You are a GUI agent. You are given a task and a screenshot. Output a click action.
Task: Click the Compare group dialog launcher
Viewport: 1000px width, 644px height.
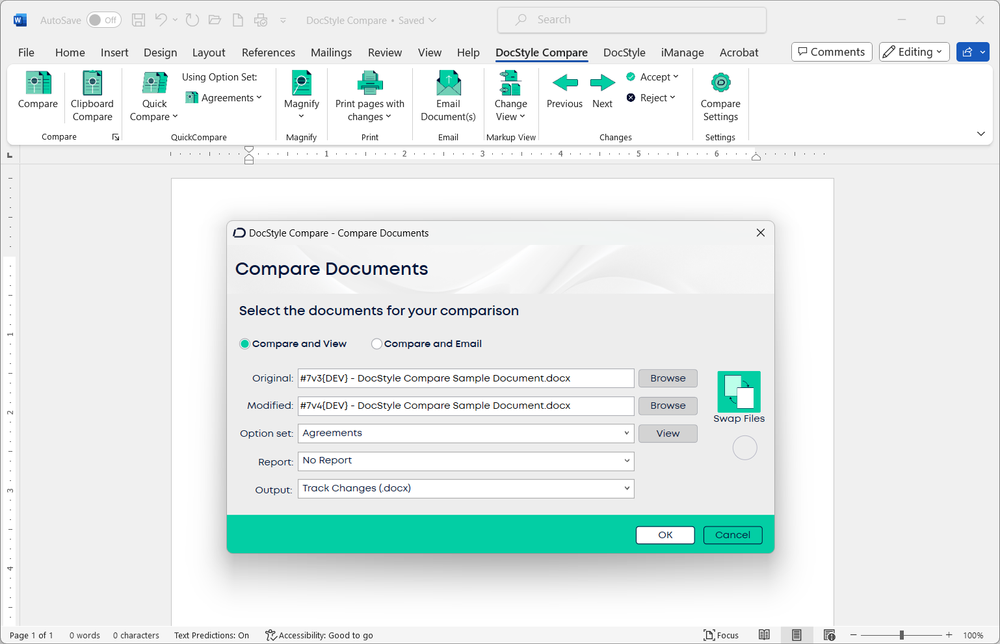tap(115, 137)
